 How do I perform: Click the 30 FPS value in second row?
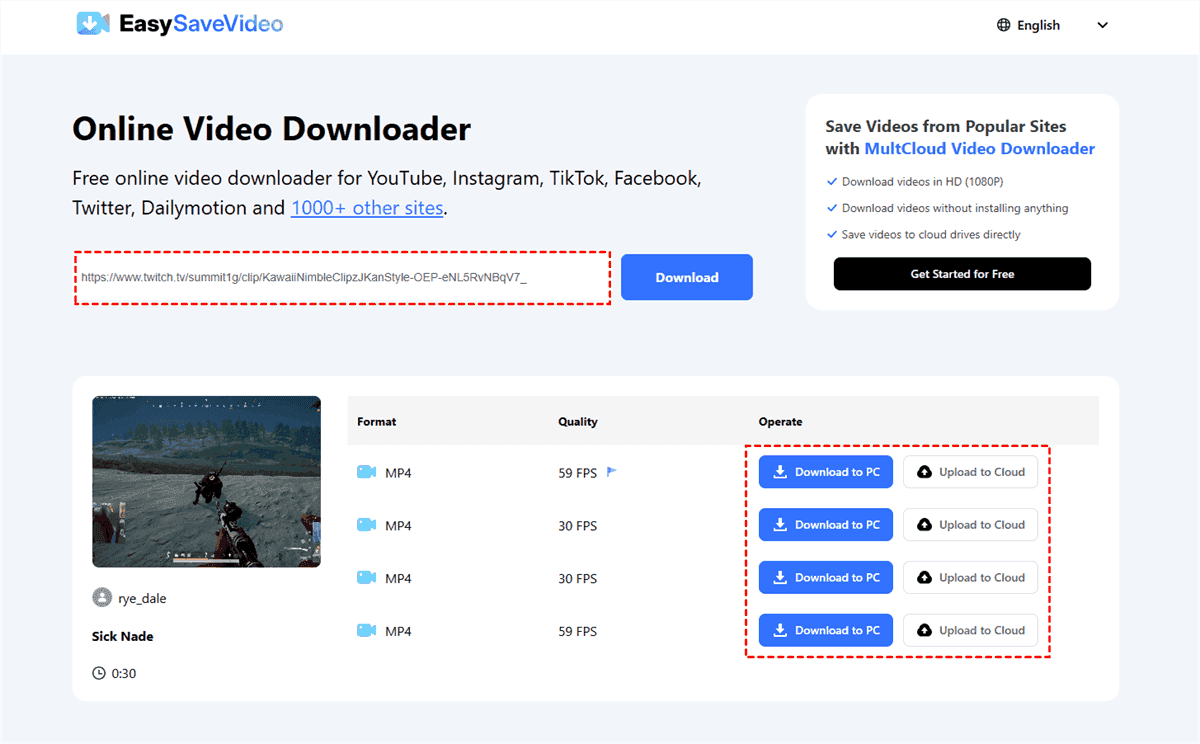pos(578,525)
